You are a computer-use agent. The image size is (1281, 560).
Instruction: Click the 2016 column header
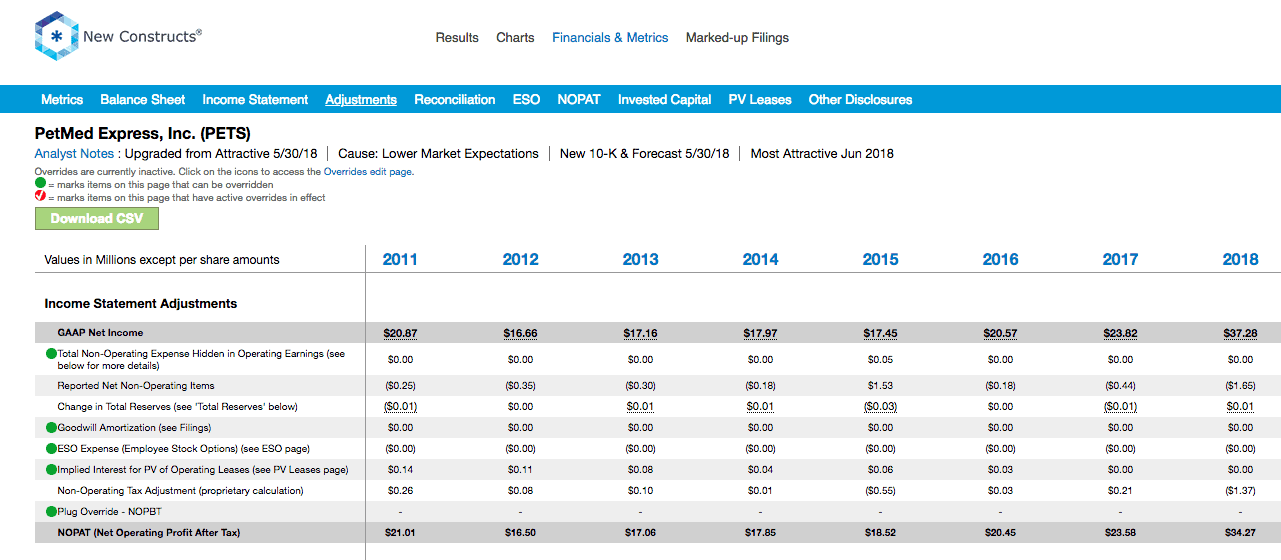1000,260
